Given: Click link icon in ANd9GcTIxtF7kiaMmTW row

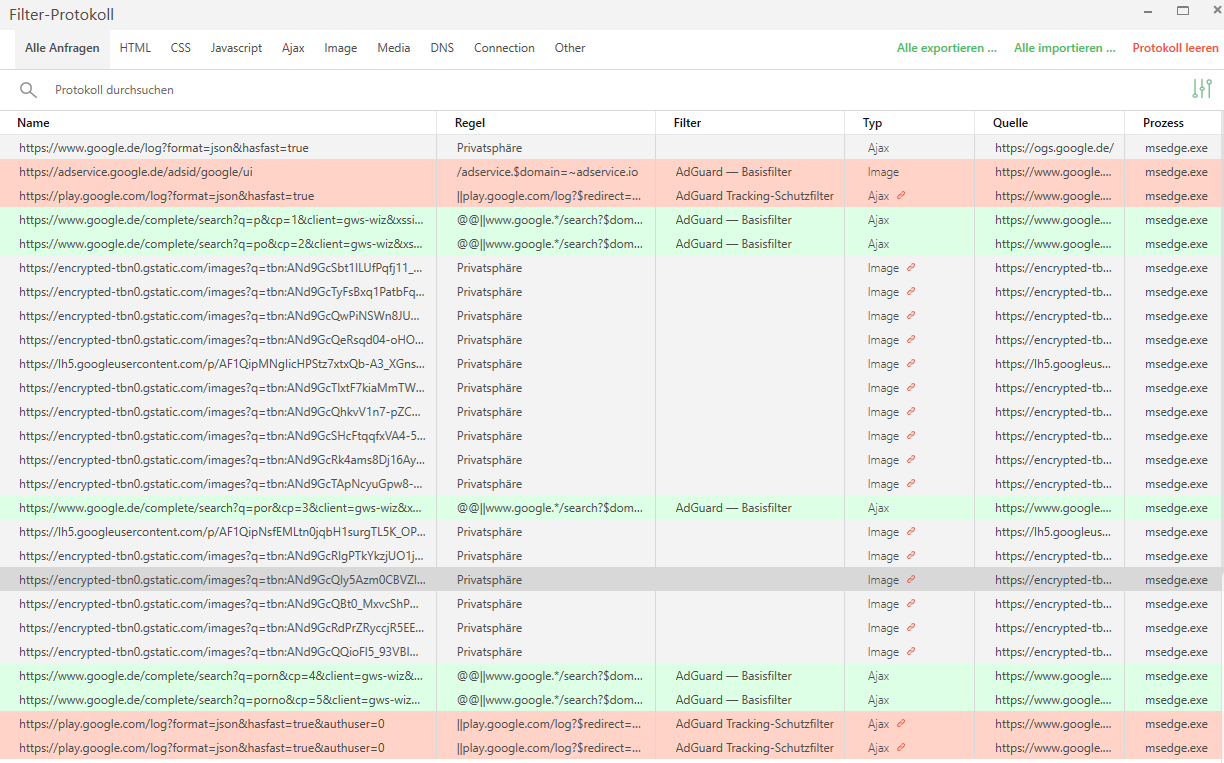Looking at the screenshot, I should coord(911,388).
